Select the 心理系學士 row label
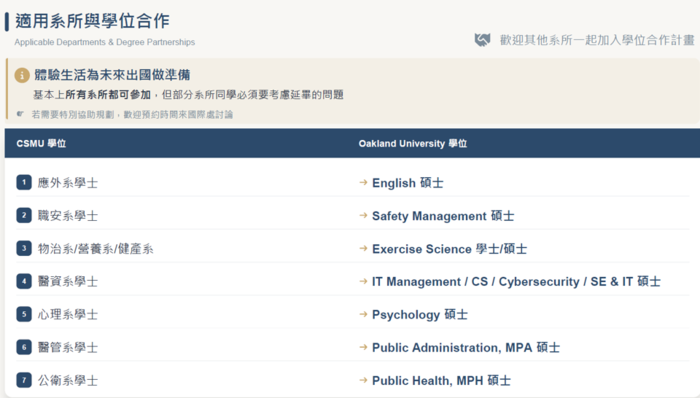The width and height of the screenshot is (700, 398). pyautogui.click(x=68, y=315)
